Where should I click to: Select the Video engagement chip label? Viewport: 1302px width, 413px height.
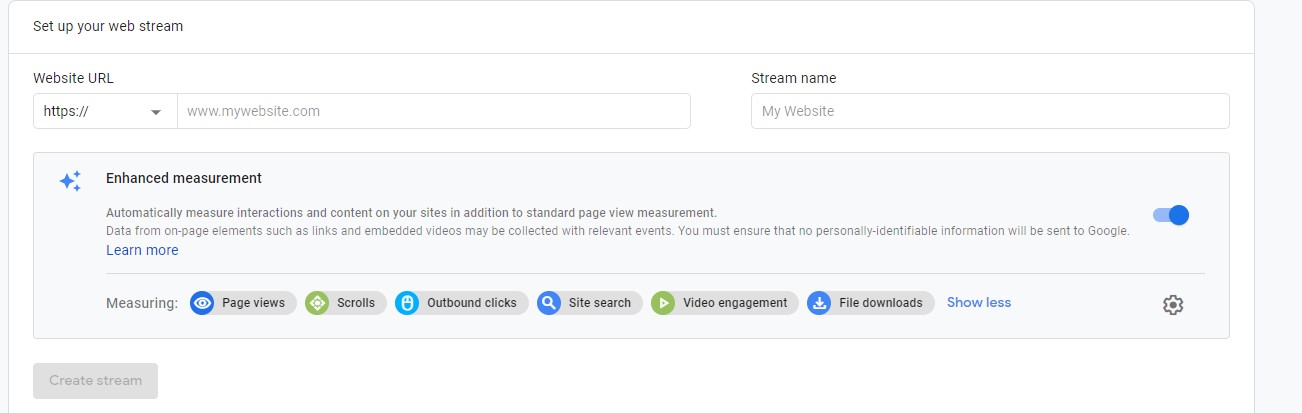click(x=735, y=303)
